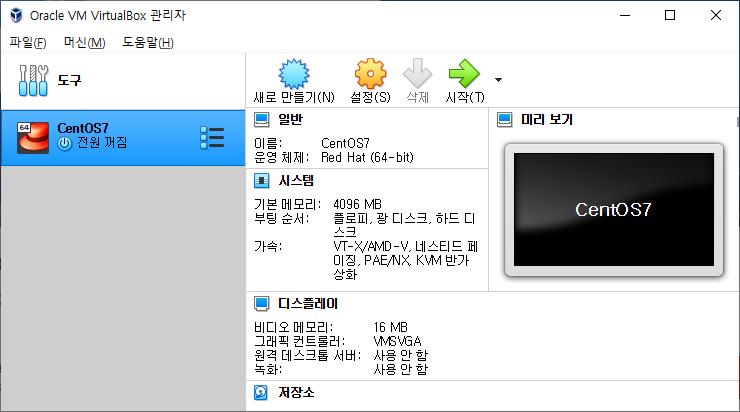Click the 가속 label

[268, 246]
